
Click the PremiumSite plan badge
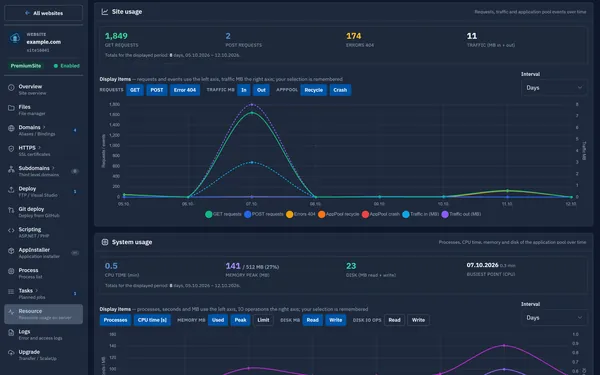pyautogui.click(x=26, y=66)
